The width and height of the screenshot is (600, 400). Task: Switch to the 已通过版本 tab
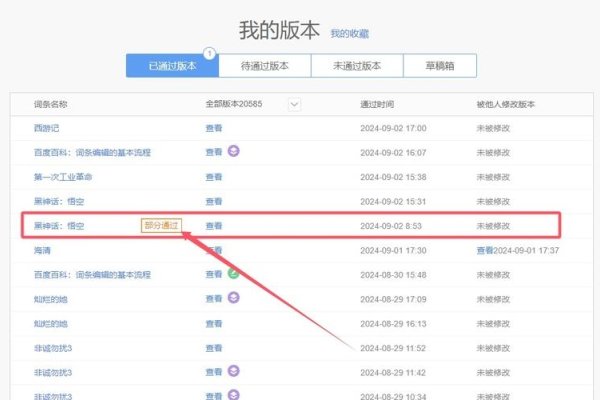tap(172, 66)
